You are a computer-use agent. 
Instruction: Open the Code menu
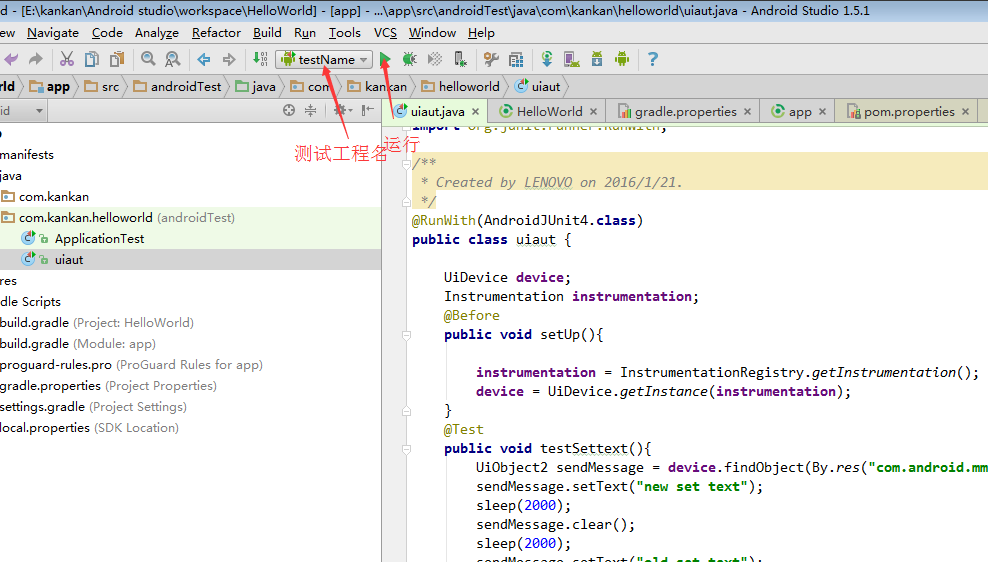(107, 33)
